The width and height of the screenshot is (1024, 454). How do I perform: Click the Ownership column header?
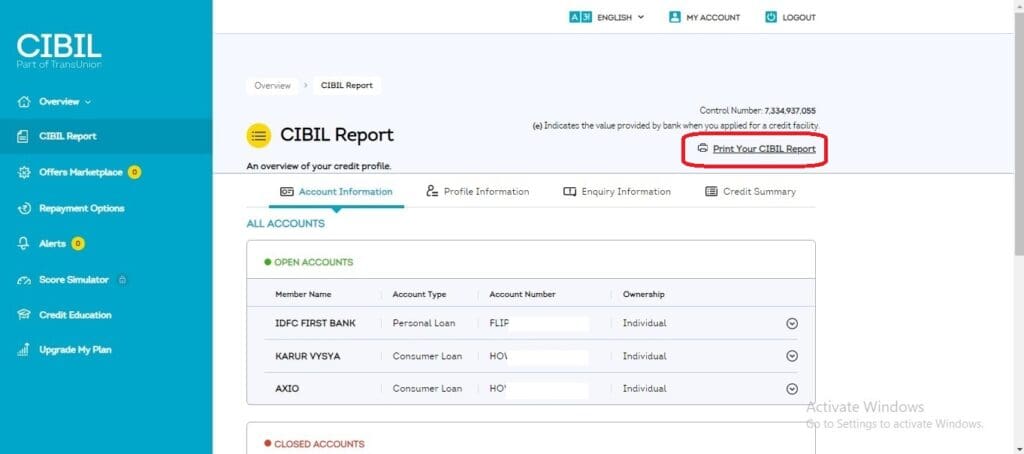click(x=643, y=295)
